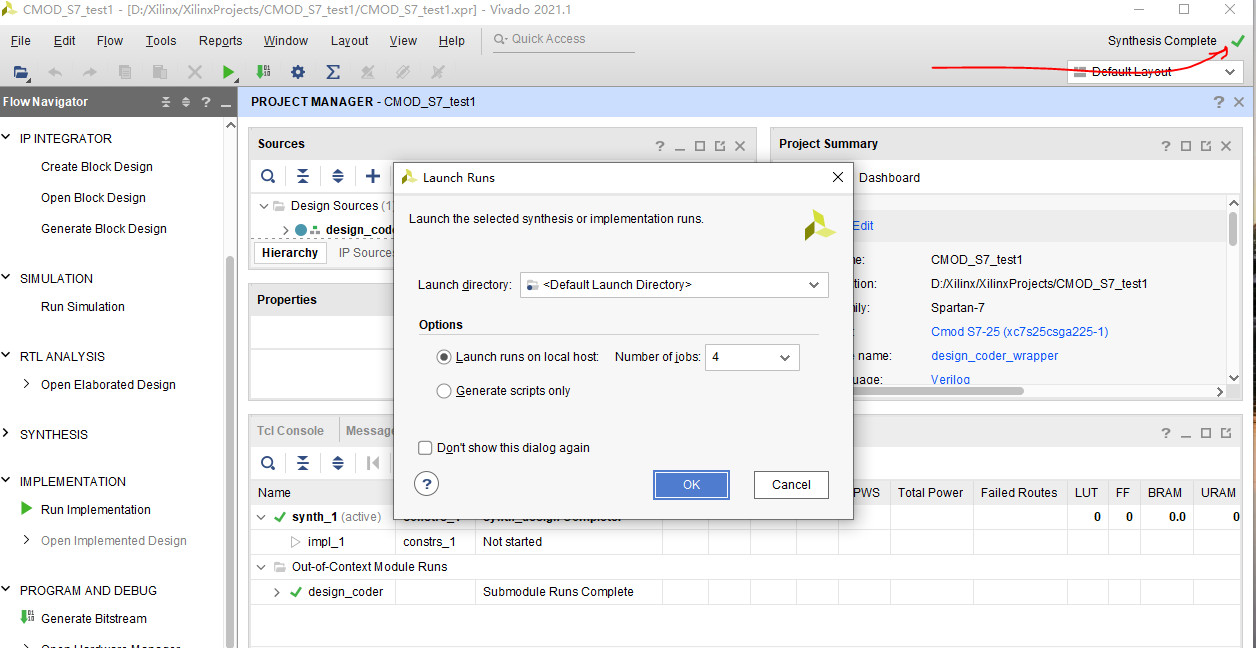Click Run Implementation in Flow Navigator
Image resolution: width=1256 pixels, height=648 pixels.
point(96,510)
